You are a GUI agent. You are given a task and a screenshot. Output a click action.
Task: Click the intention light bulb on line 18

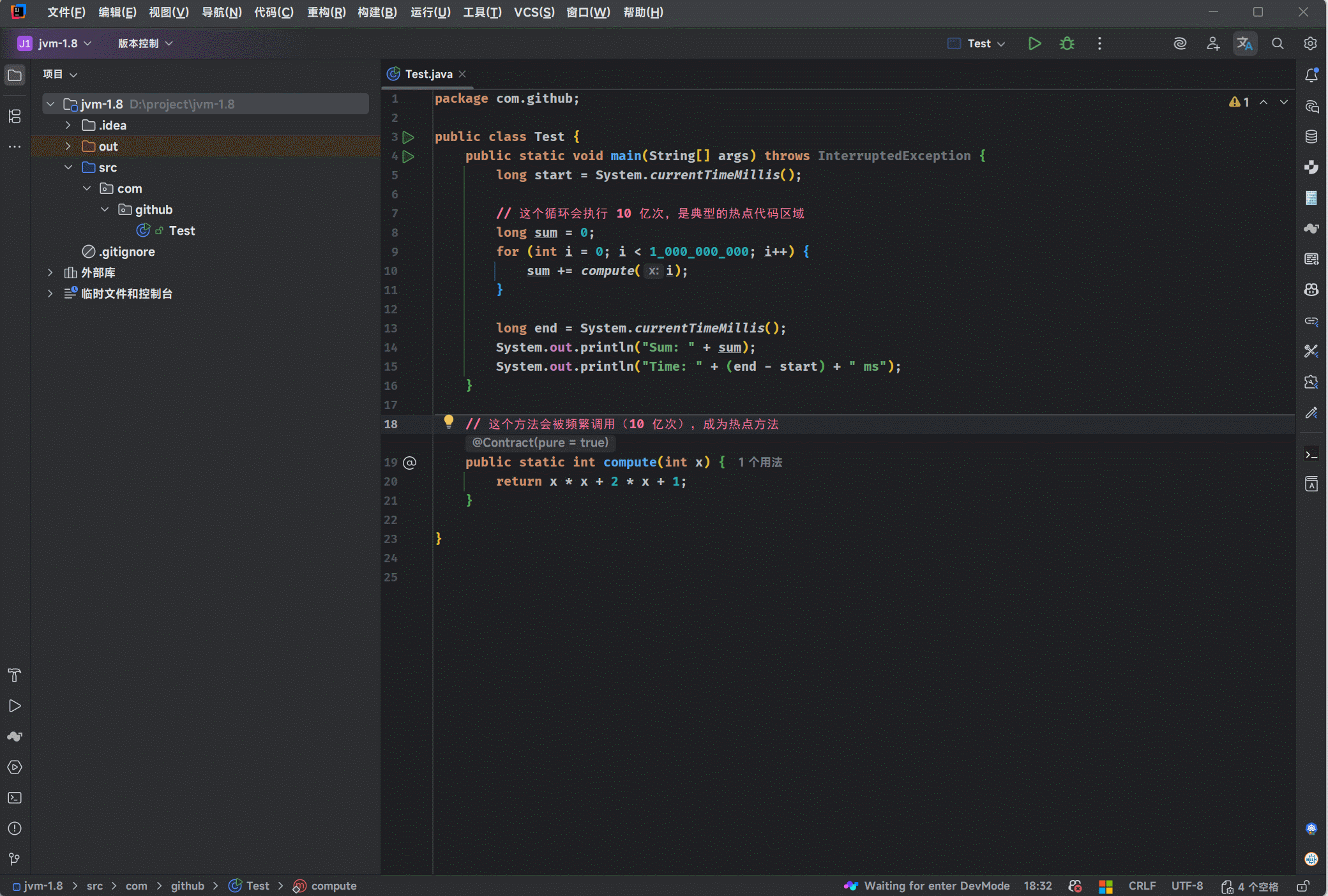tap(449, 421)
